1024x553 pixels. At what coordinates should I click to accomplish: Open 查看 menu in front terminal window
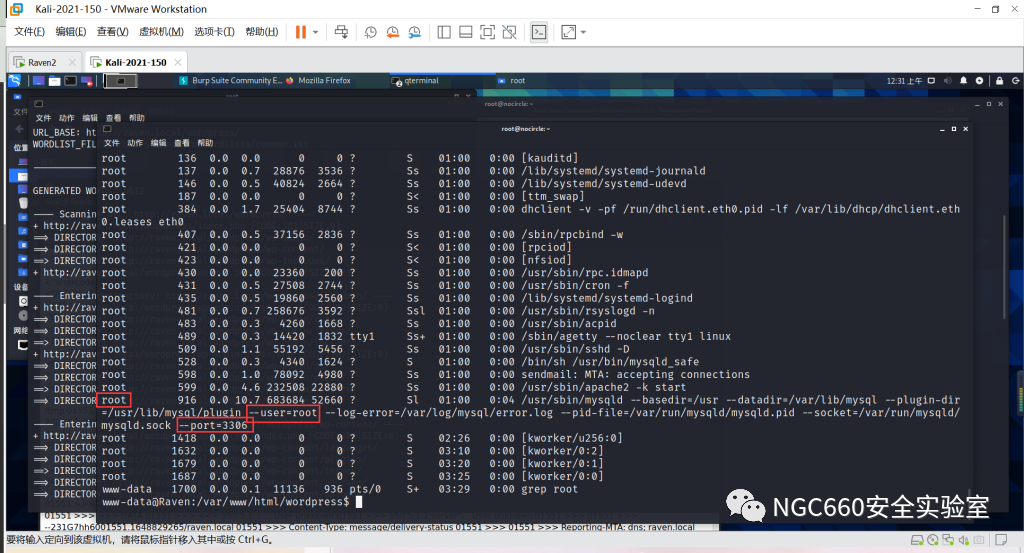coord(182,143)
